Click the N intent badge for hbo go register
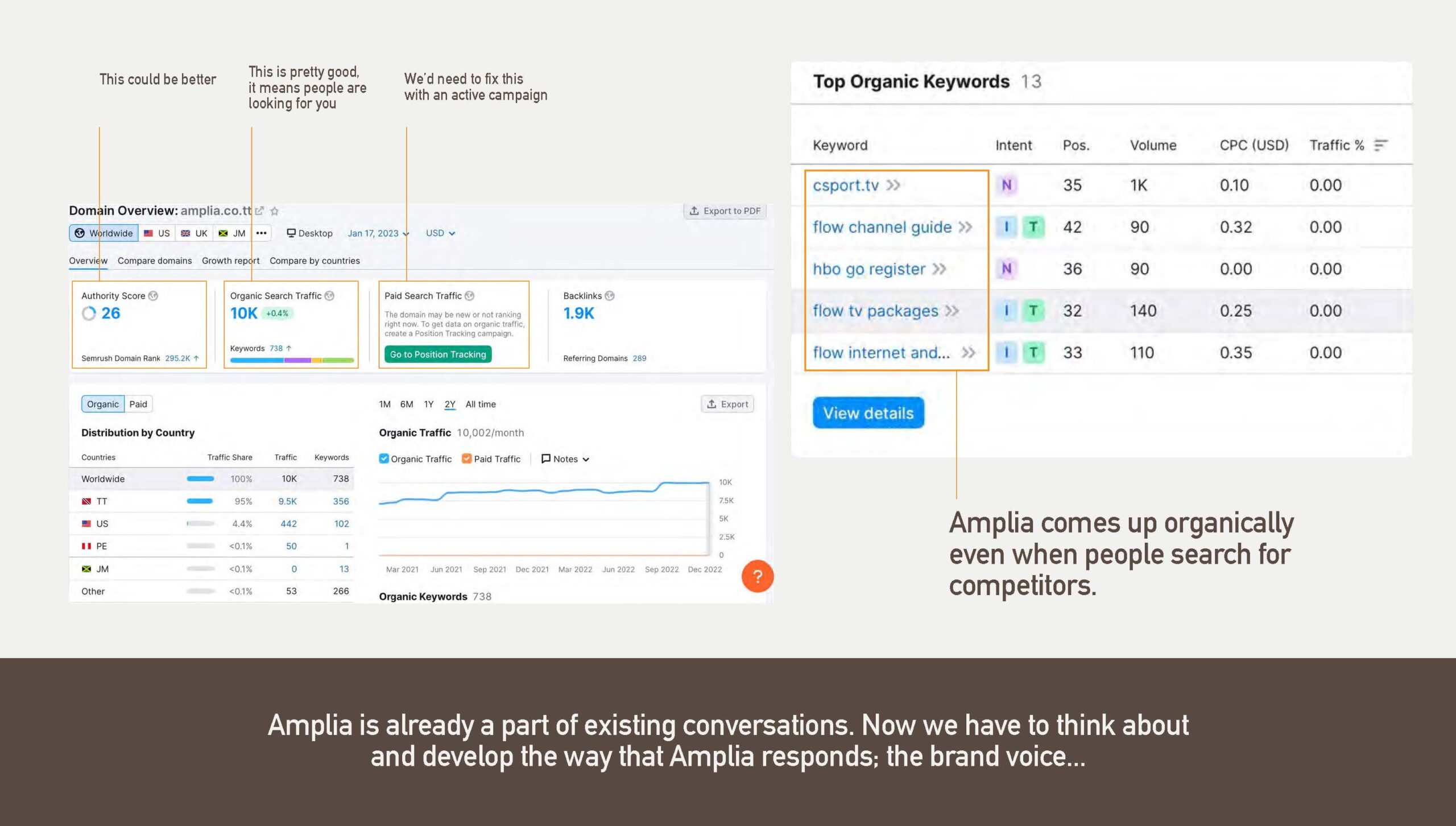The image size is (1456, 826). click(1006, 269)
